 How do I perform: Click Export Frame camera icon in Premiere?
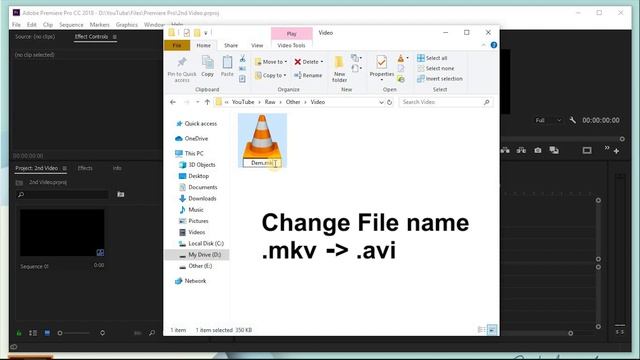point(538,151)
